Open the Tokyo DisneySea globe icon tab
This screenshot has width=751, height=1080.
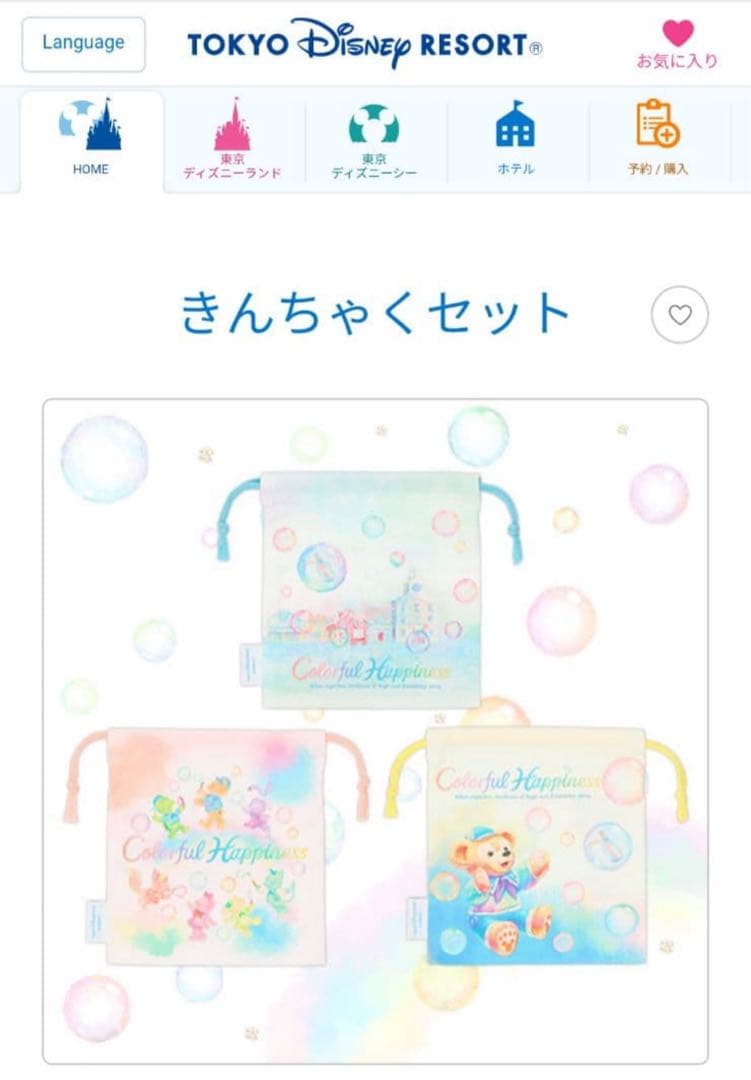coord(374,140)
